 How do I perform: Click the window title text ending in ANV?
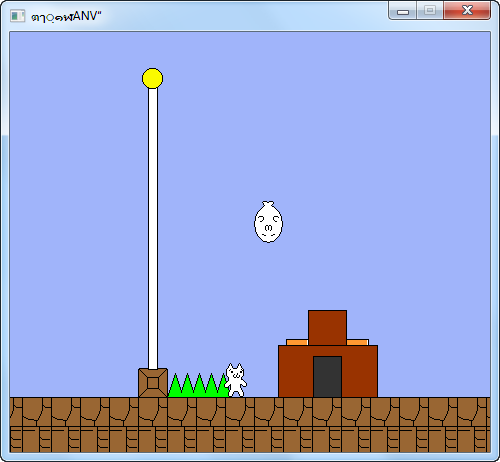pyautogui.click(x=66, y=16)
